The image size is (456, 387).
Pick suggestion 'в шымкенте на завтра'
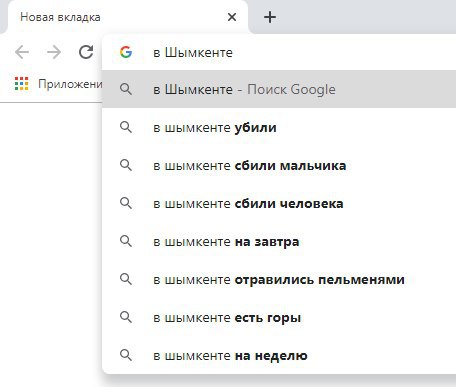pos(279,241)
